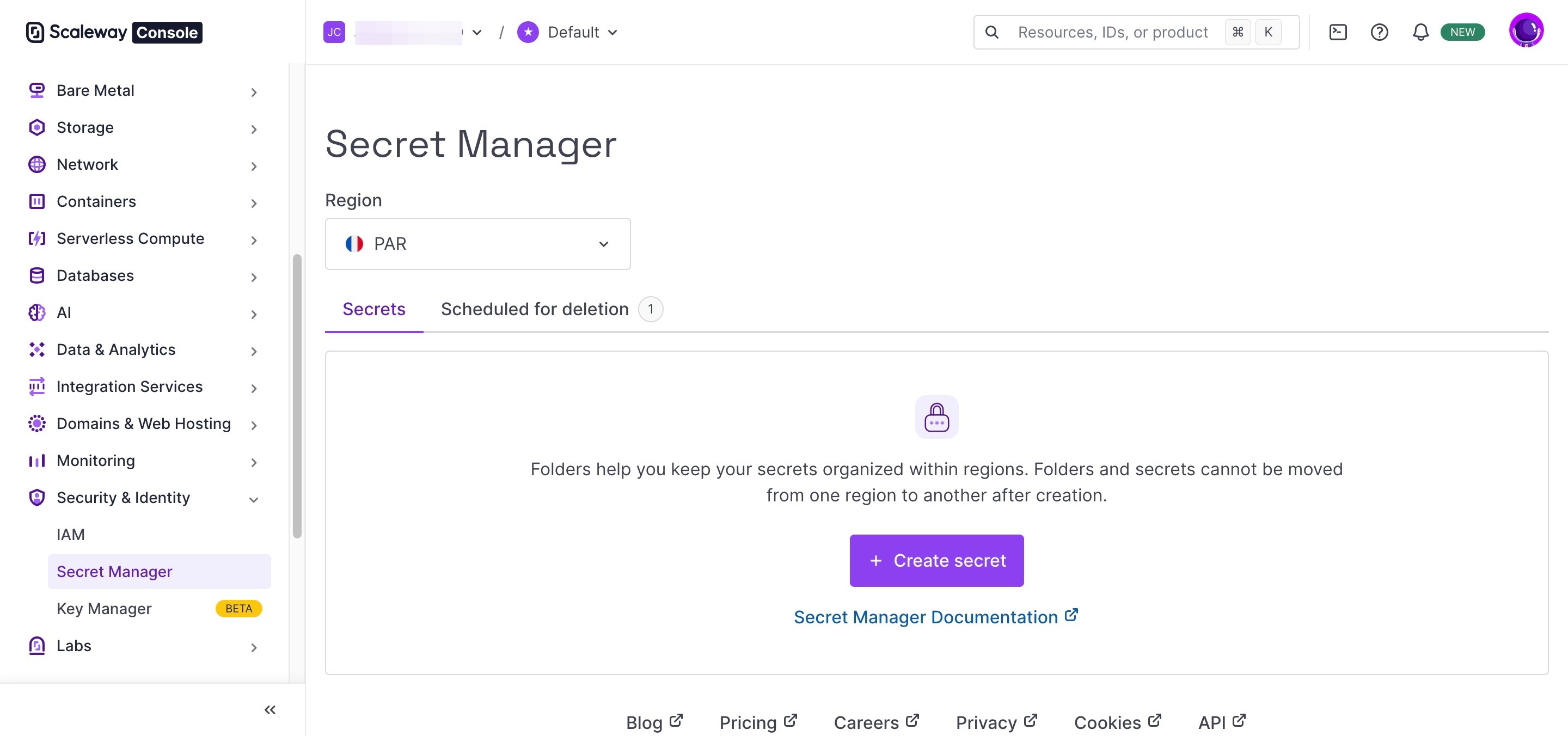Open the Domains & Web Hosting icon
Screen dimensions: 1568x736
37,424
